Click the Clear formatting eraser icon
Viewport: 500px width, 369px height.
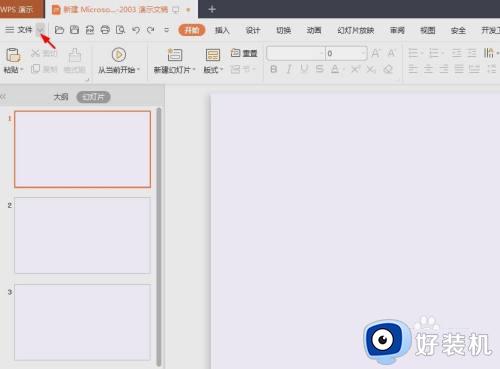coord(388,69)
